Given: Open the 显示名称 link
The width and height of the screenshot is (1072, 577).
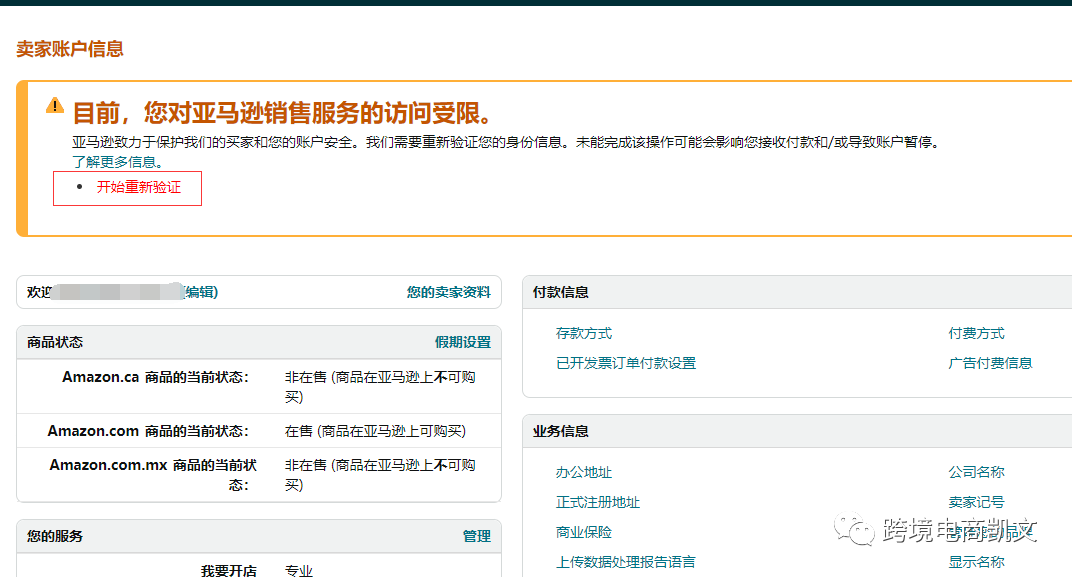Looking at the screenshot, I should [x=976, y=562].
